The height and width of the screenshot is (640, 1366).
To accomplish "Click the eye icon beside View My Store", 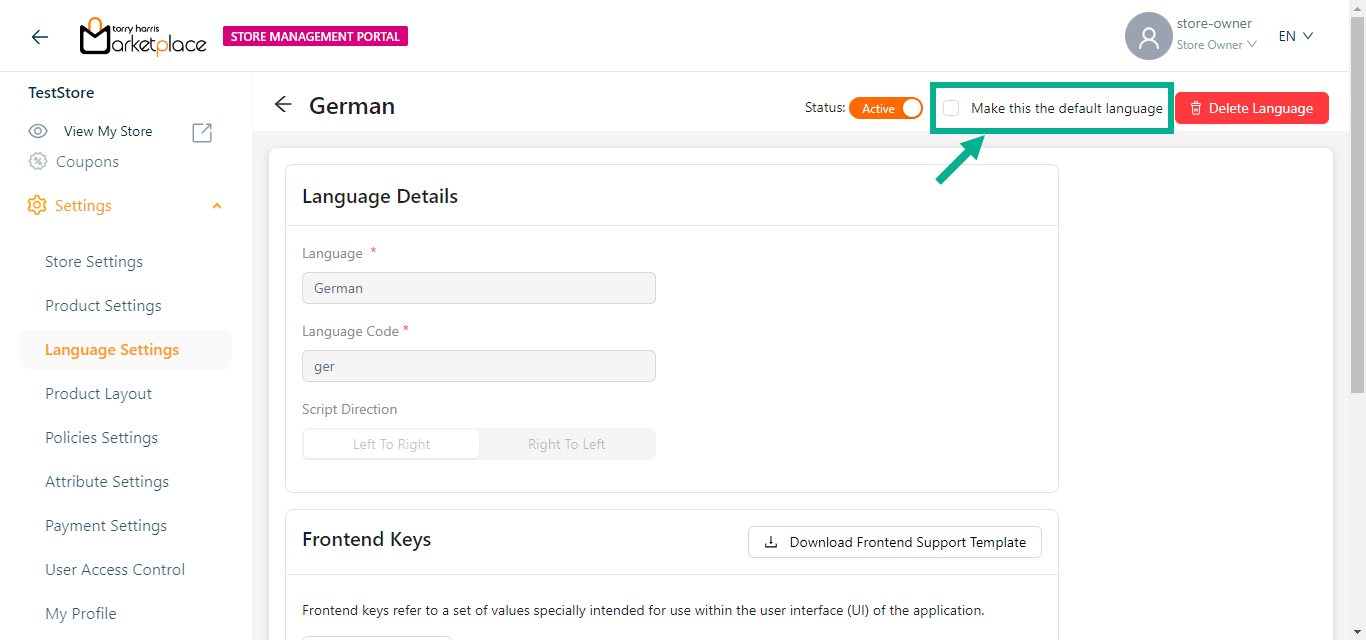I will (38, 131).
